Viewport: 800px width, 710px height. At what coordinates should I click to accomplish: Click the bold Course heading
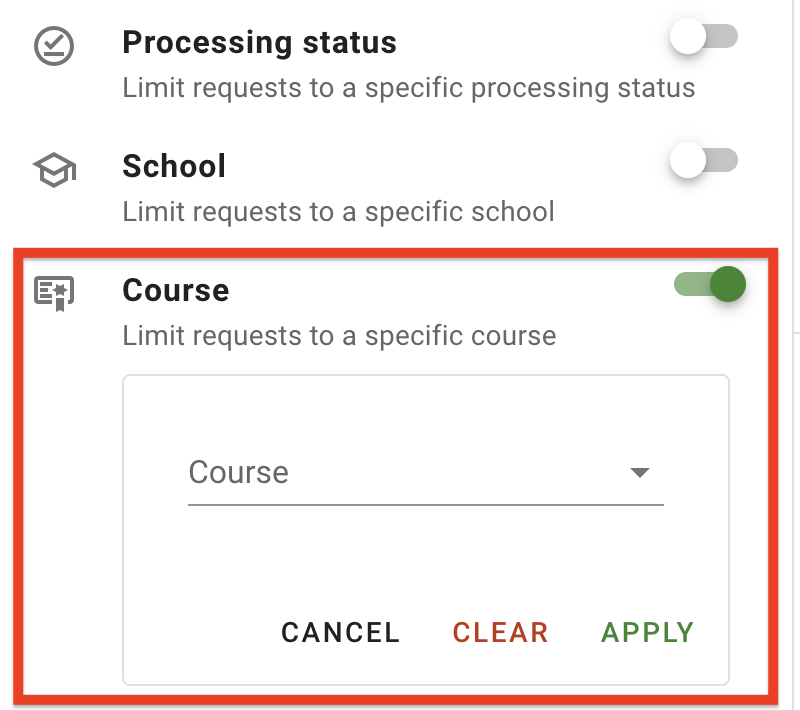point(175,289)
